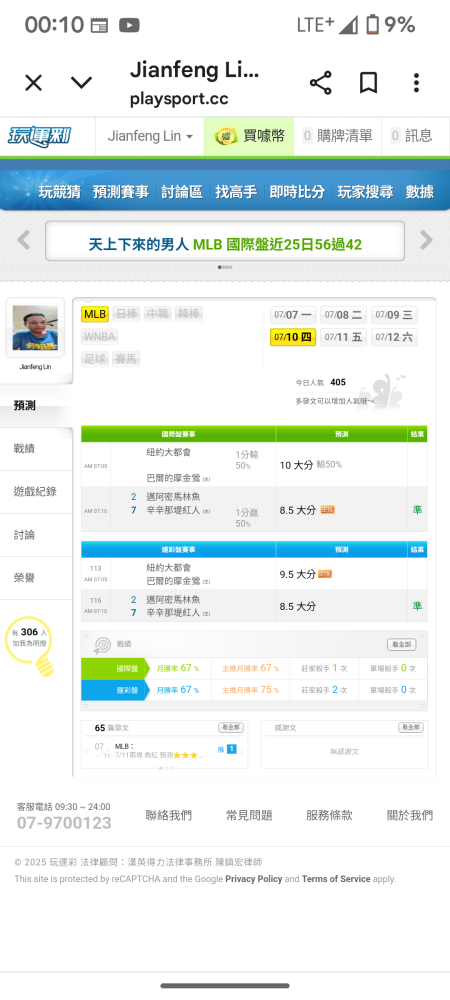This screenshot has height=1000, width=450.
Task: Go to 討論區 nav item
Action: pos(182,191)
